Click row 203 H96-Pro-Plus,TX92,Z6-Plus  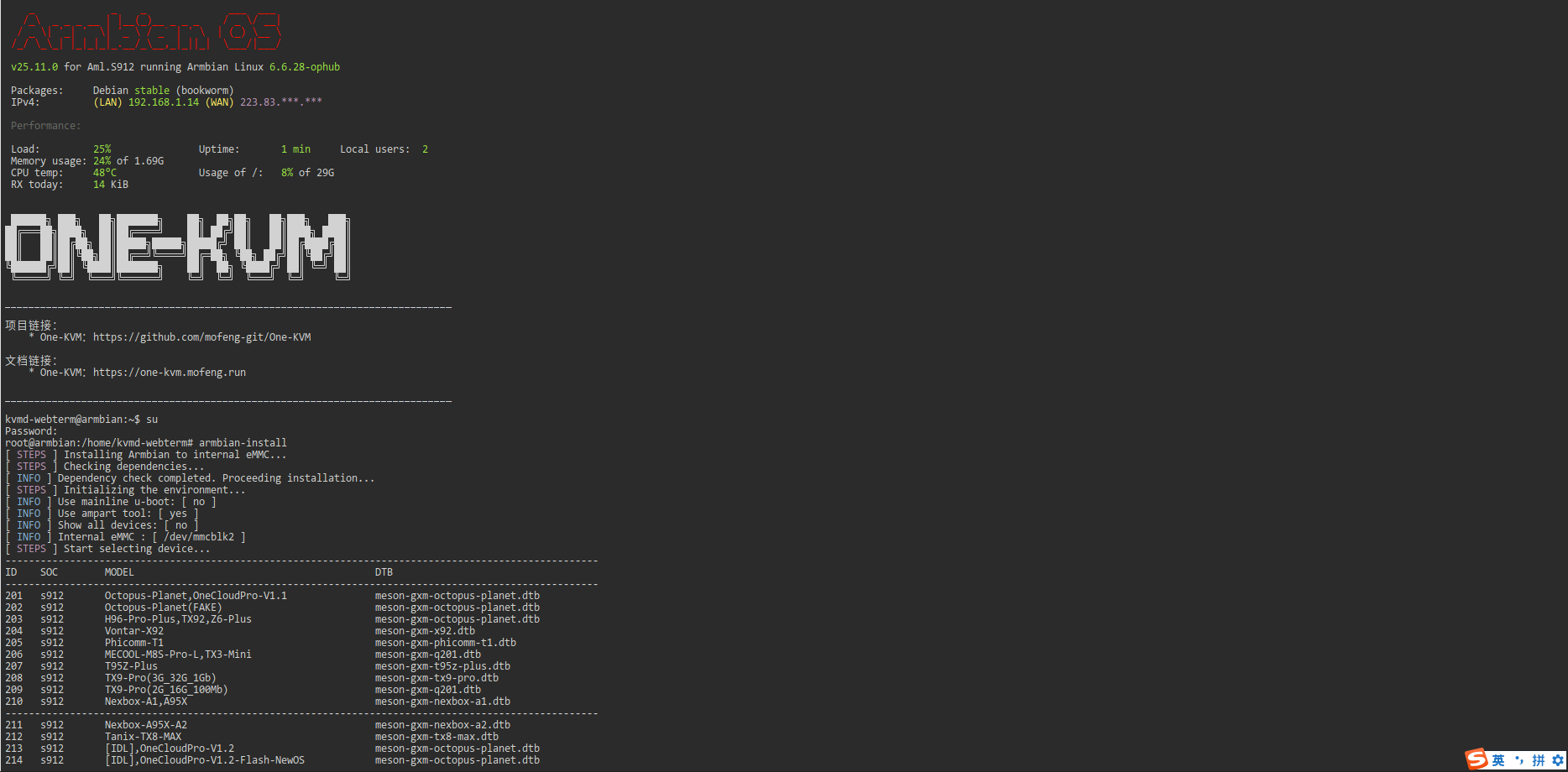pos(273,619)
